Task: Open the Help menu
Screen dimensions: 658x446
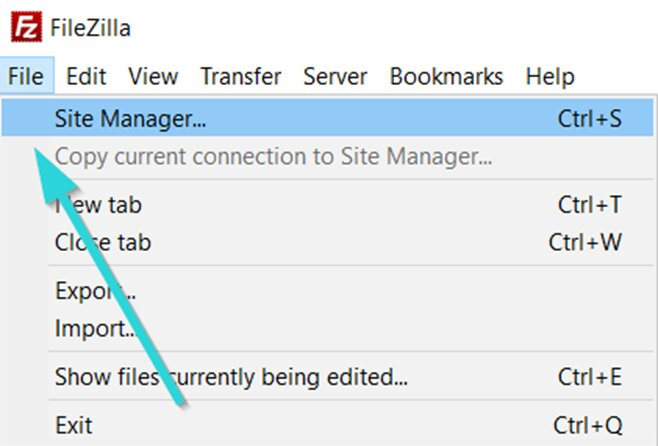Action: click(550, 77)
